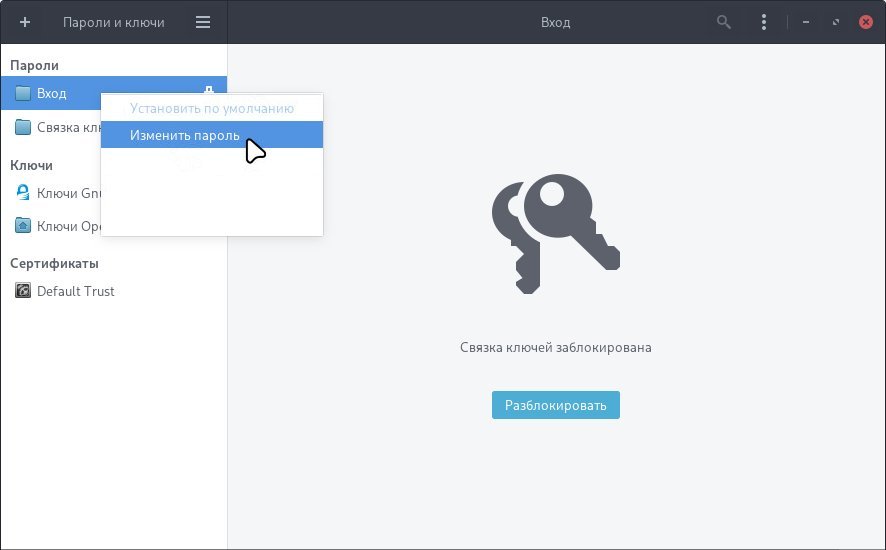Click the Связка ключей заблокирована message

tap(555, 347)
